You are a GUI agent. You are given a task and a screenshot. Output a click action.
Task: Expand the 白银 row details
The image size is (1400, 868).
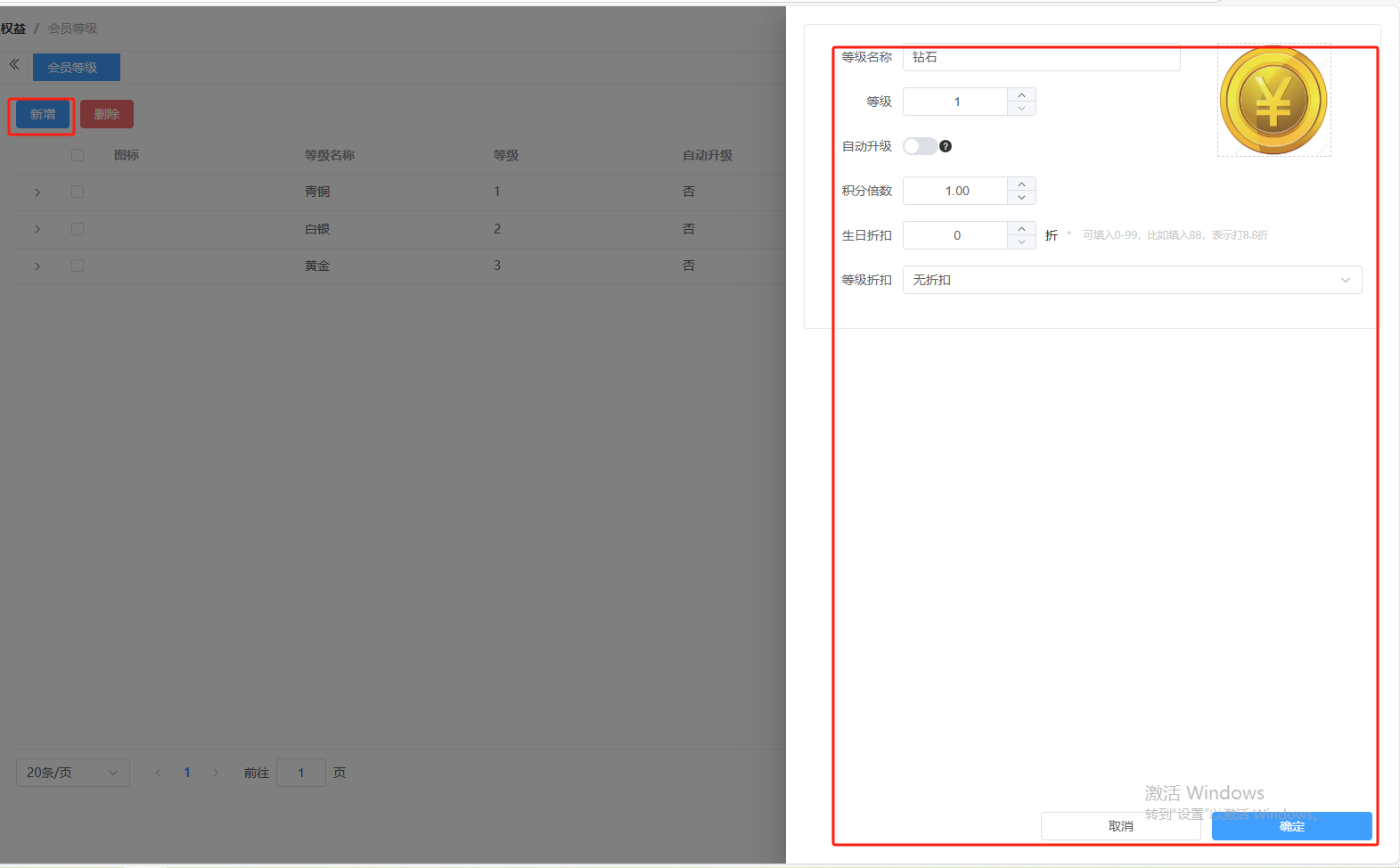[x=37, y=229]
